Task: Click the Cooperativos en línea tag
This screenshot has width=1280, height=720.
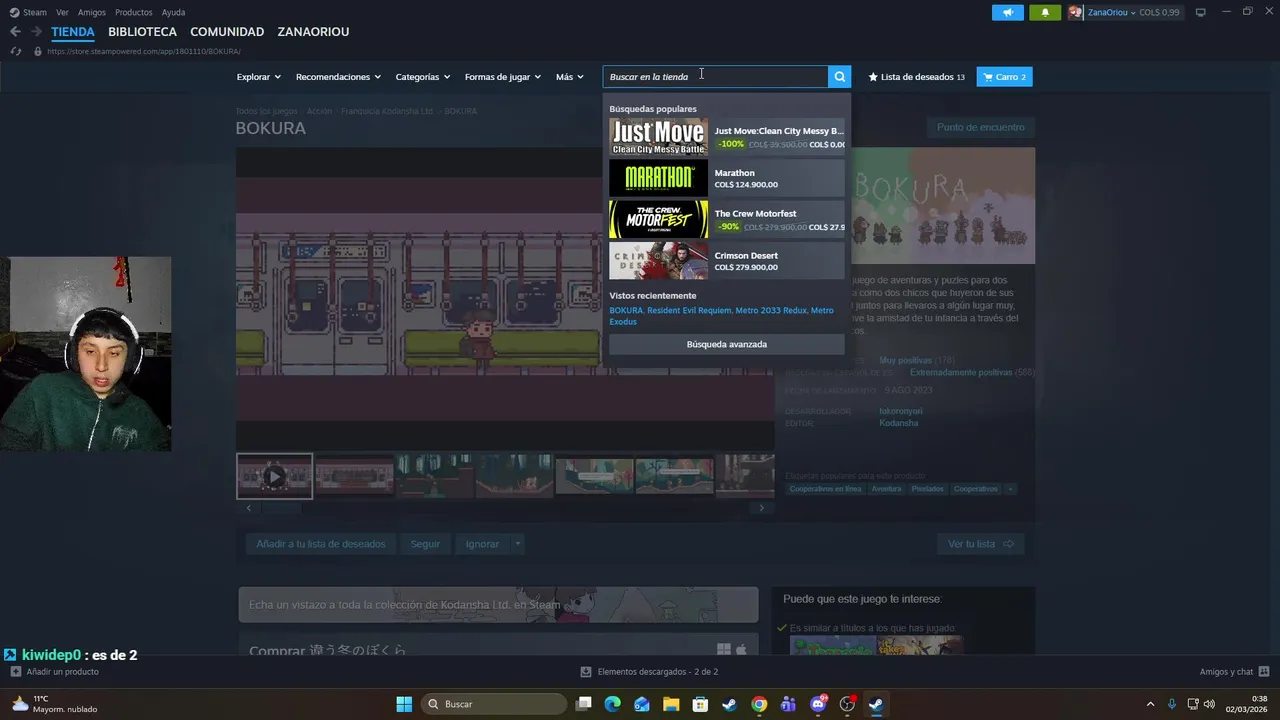Action: click(825, 489)
